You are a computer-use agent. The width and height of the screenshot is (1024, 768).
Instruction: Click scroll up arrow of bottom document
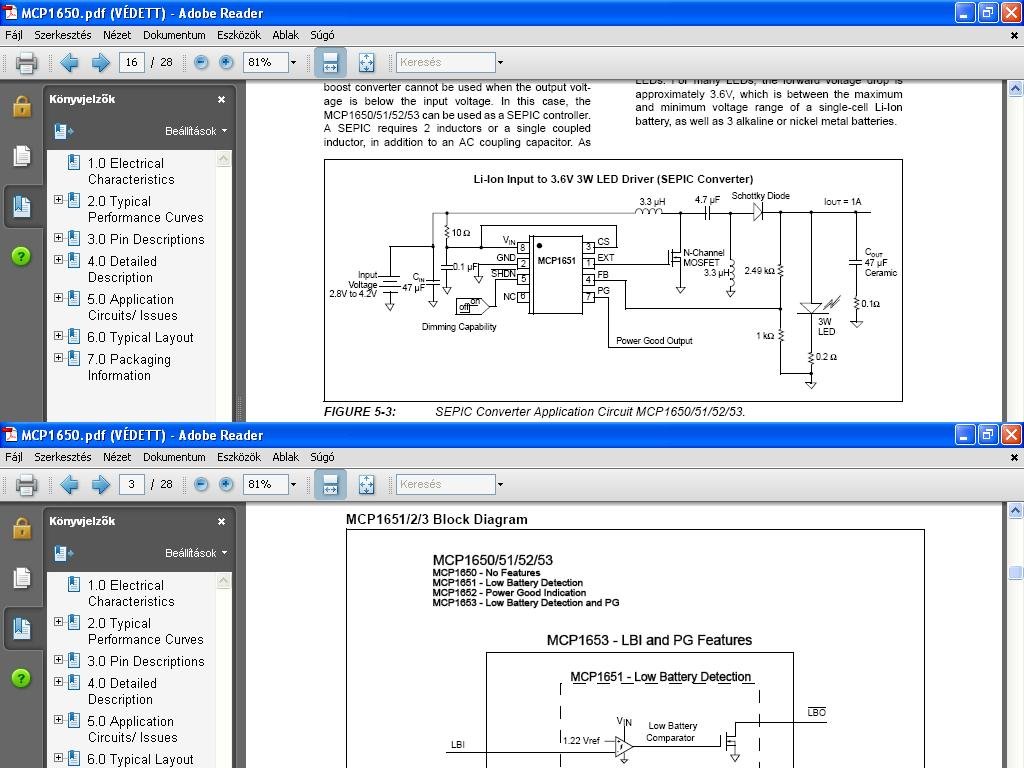[x=1015, y=510]
